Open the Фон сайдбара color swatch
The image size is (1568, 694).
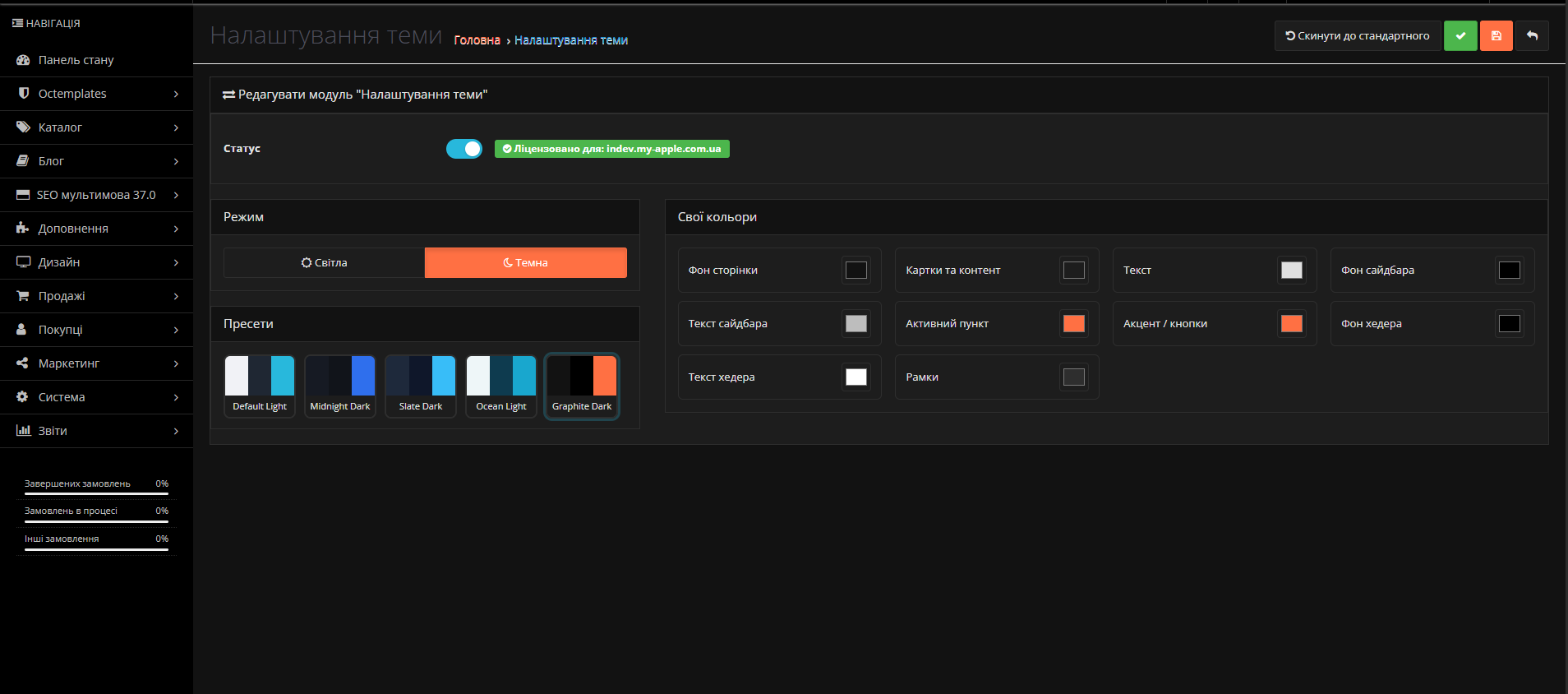[1510, 271]
